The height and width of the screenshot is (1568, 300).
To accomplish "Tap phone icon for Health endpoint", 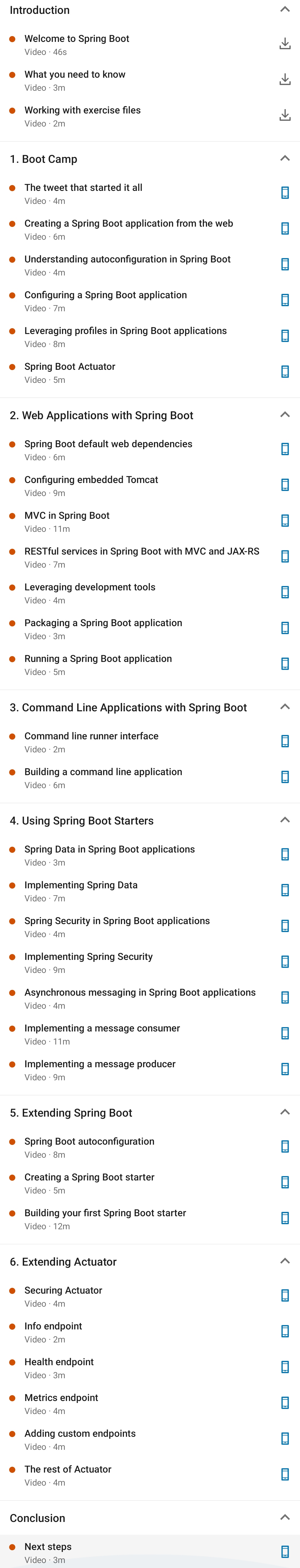I will click(285, 1367).
